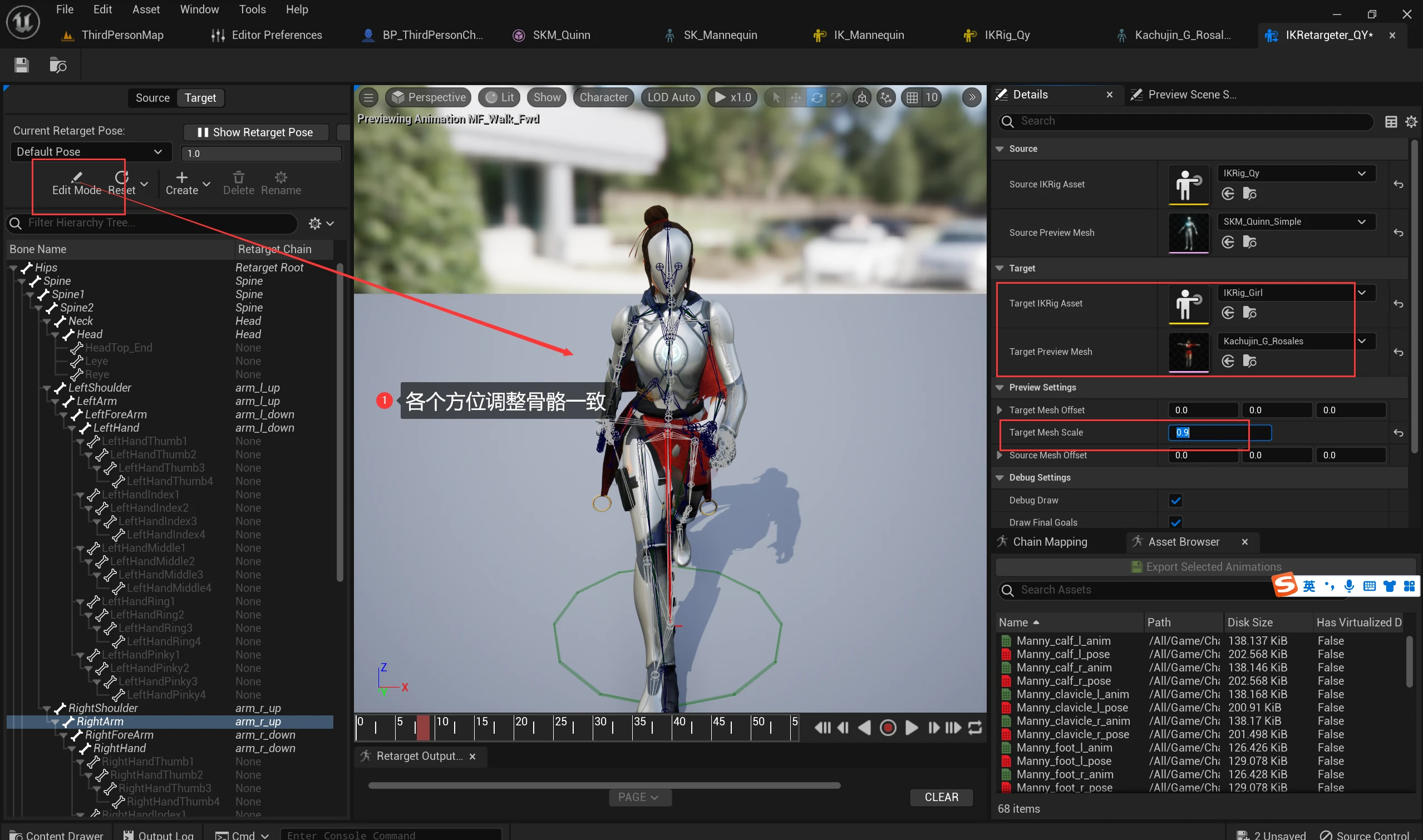This screenshot has height=840, width=1423.
Task: Open the Default Pose dropdown
Action: click(x=91, y=152)
